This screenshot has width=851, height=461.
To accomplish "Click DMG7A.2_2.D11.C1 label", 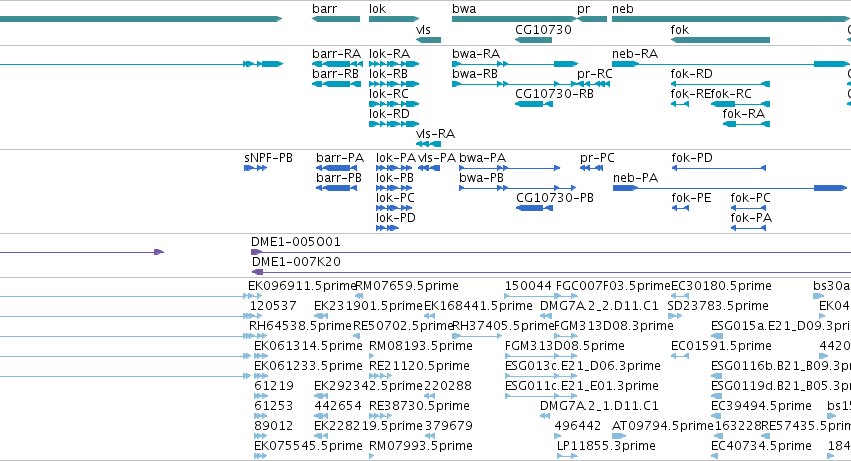I will coord(599,306).
